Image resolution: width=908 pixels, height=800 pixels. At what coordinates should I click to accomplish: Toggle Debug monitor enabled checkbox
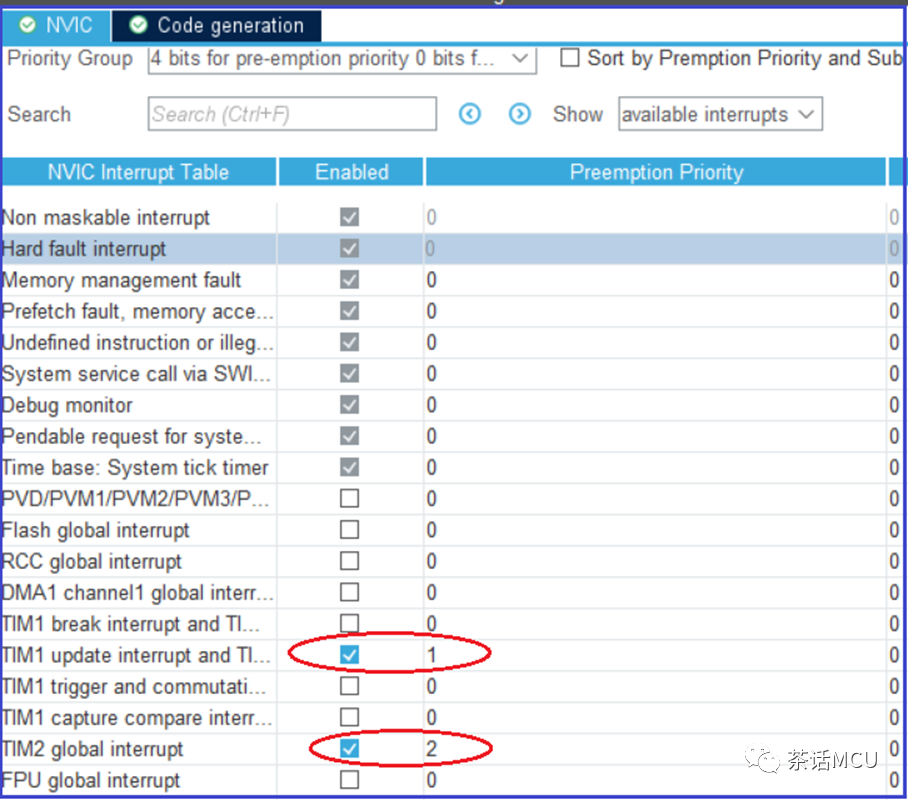tap(349, 404)
